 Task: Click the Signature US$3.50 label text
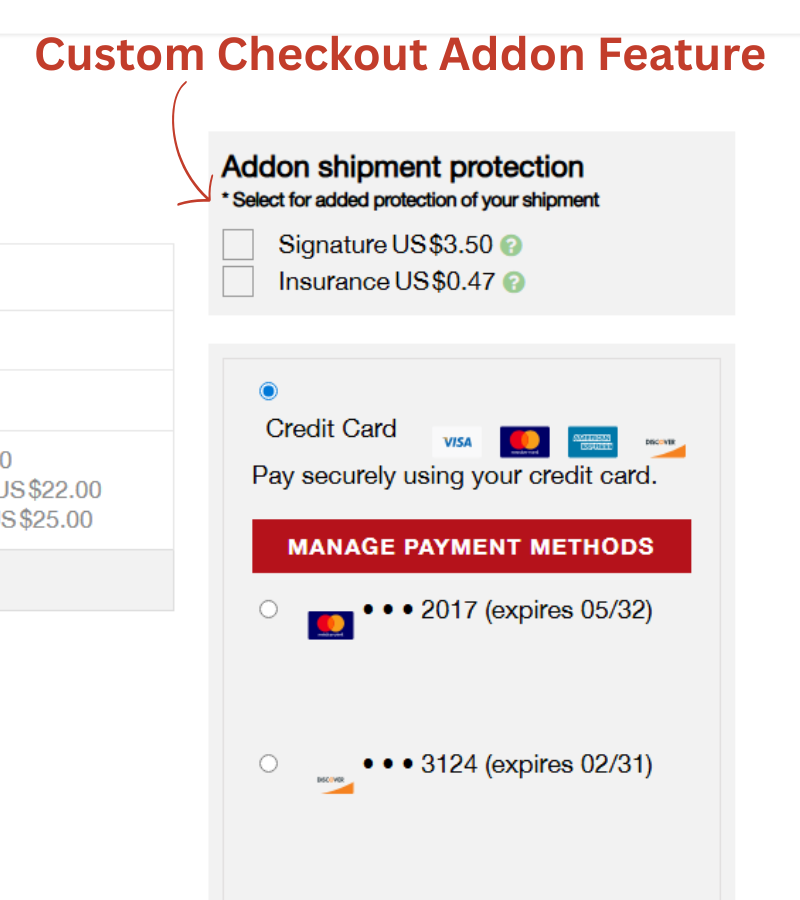pos(385,245)
